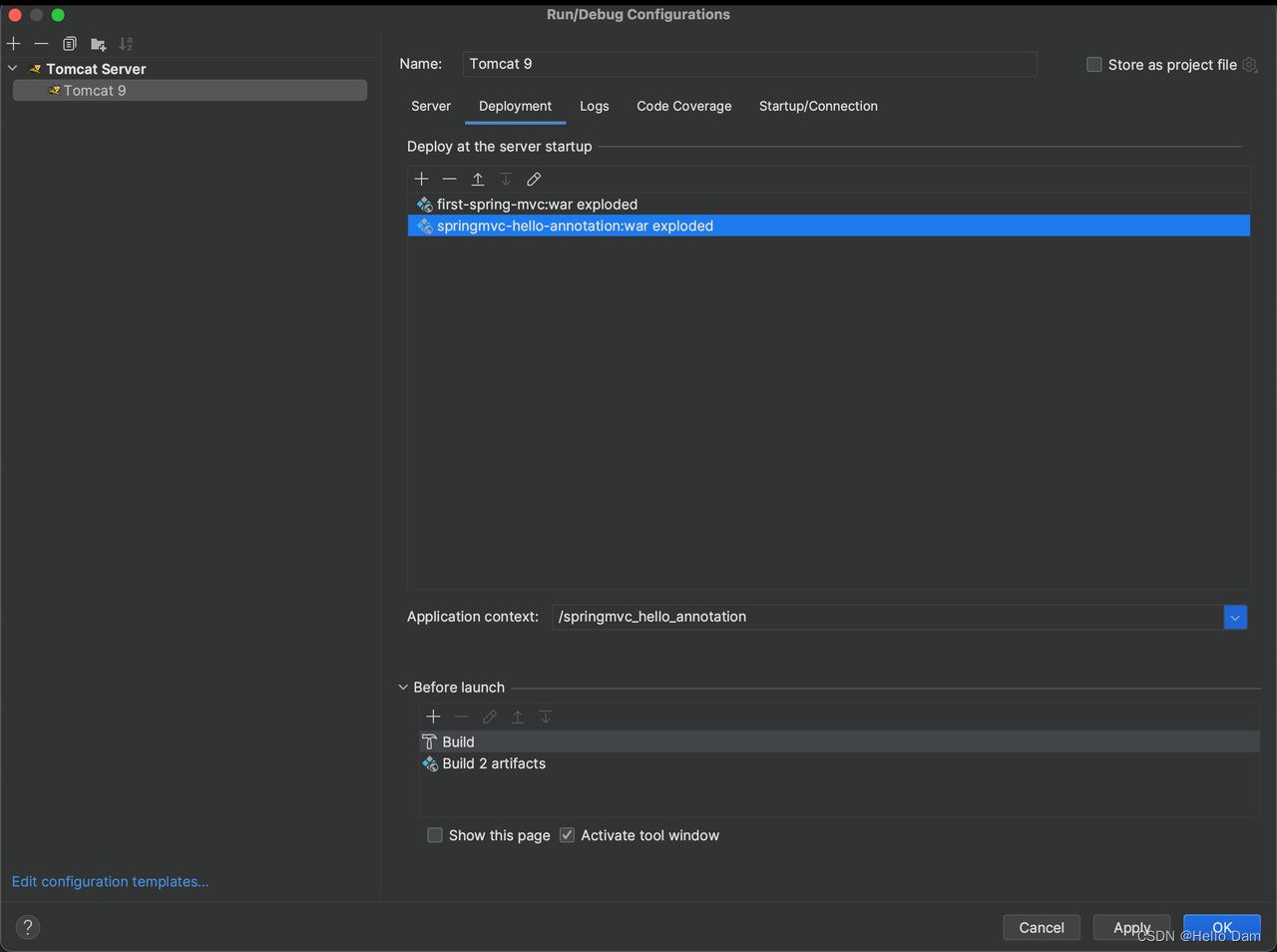Open Edit configuration templates link
The width and height of the screenshot is (1277, 952).
[110, 881]
